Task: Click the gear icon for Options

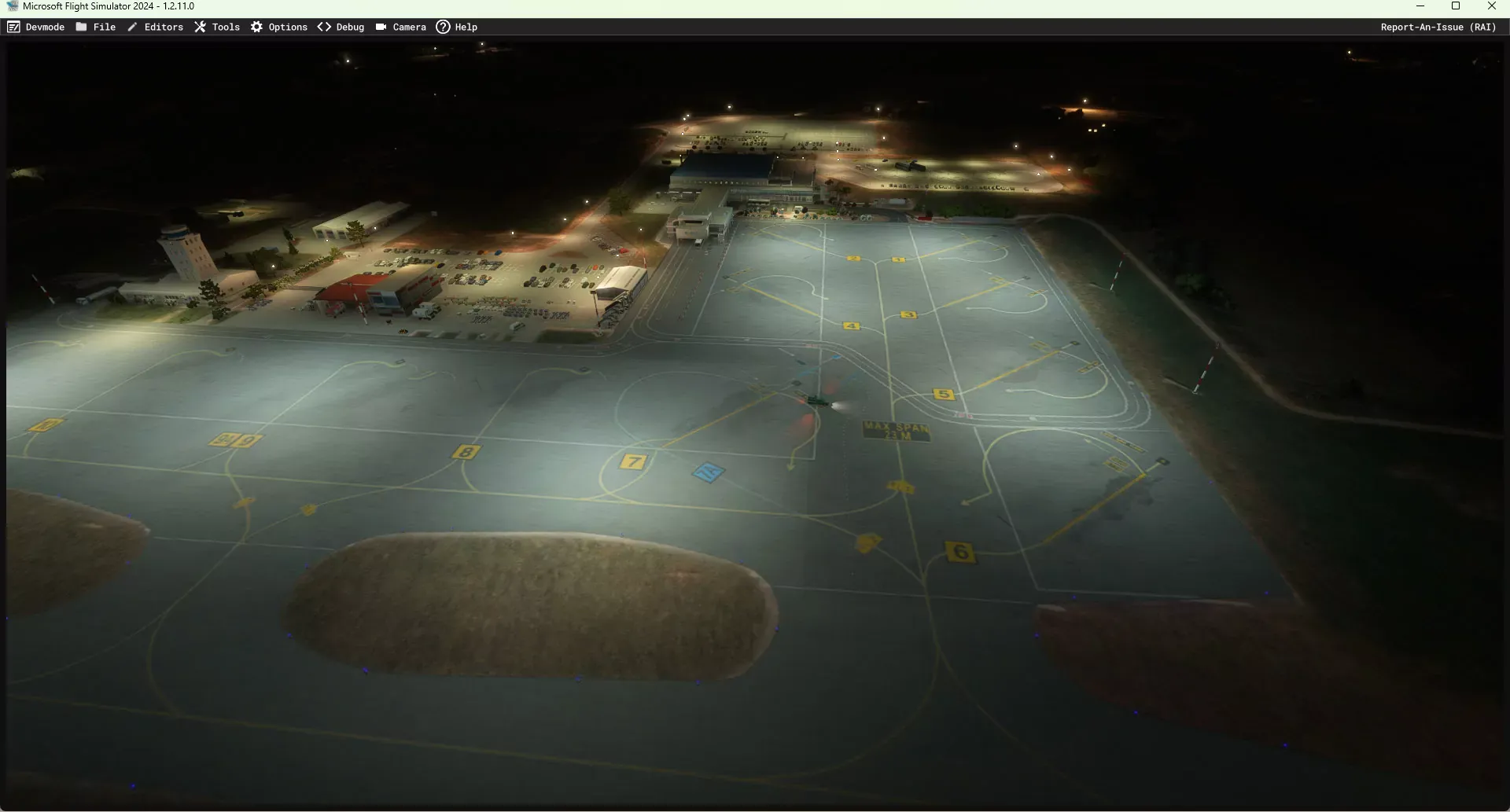Action: click(256, 27)
